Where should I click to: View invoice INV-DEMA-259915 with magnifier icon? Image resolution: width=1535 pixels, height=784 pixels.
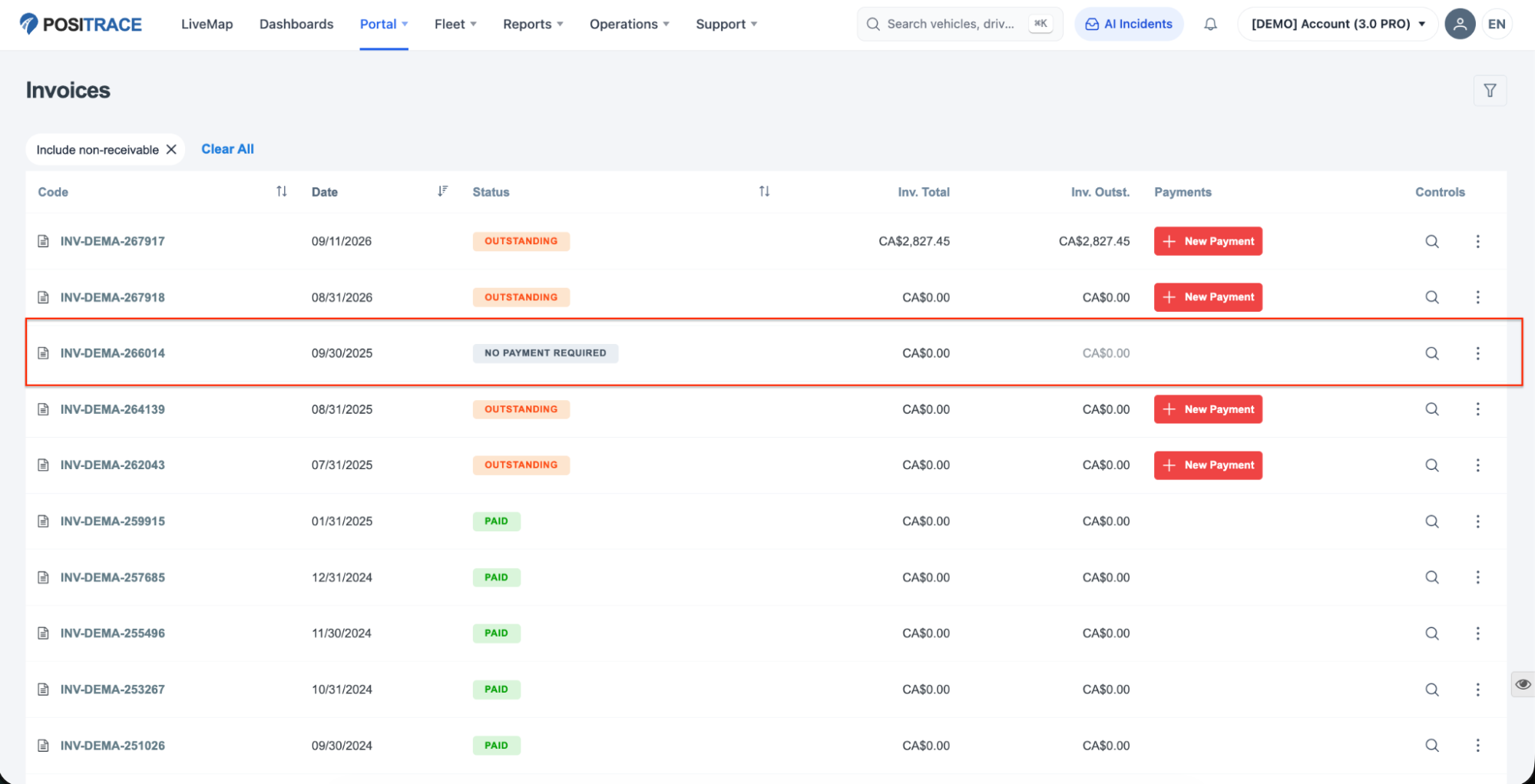coord(1432,521)
